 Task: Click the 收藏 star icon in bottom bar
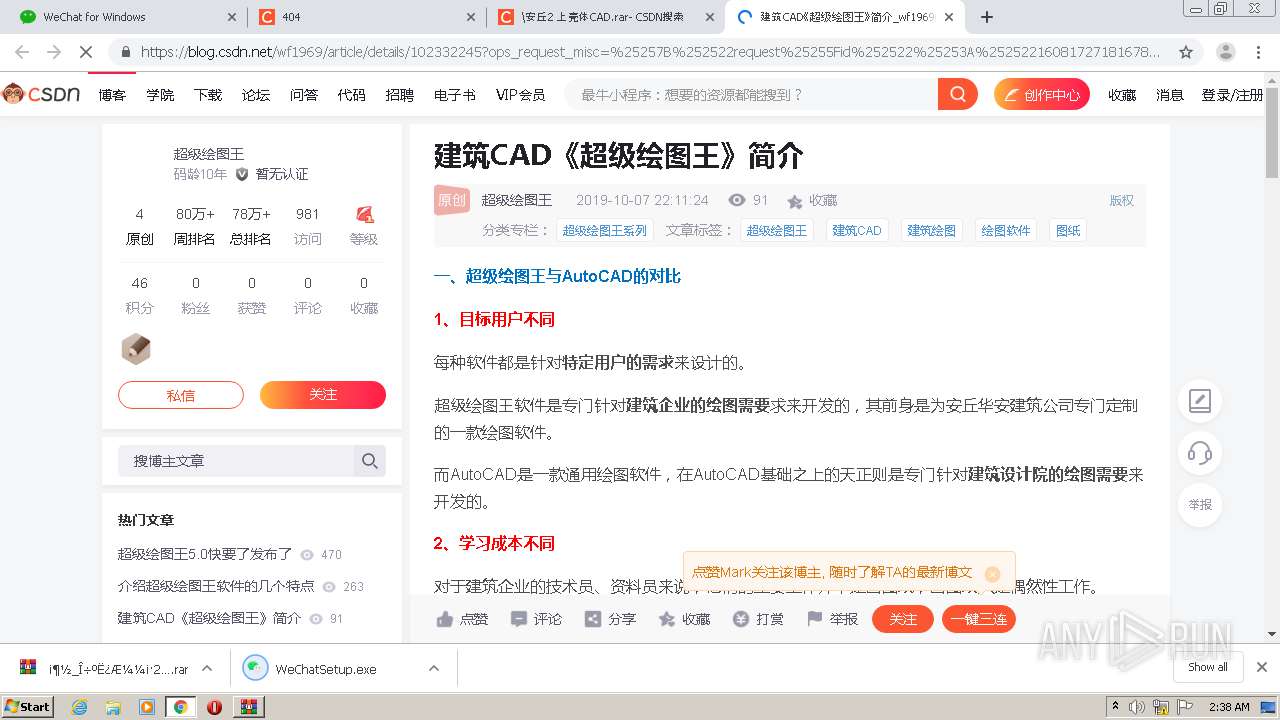click(667, 619)
